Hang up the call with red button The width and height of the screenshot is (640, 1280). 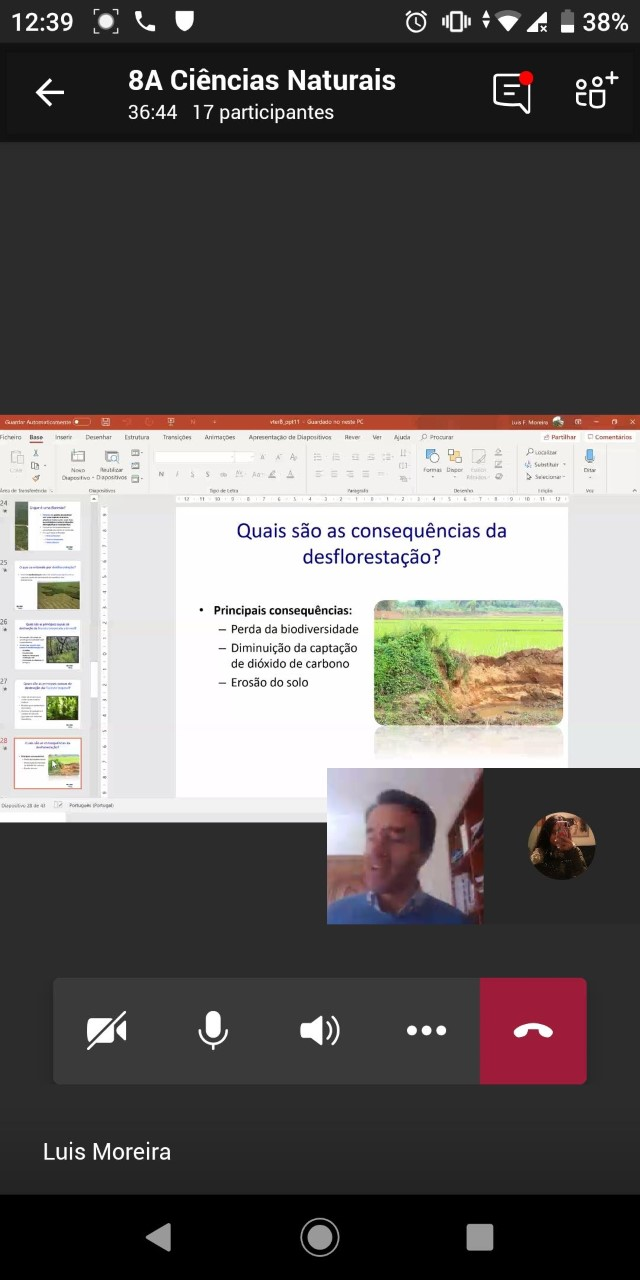[533, 1031]
